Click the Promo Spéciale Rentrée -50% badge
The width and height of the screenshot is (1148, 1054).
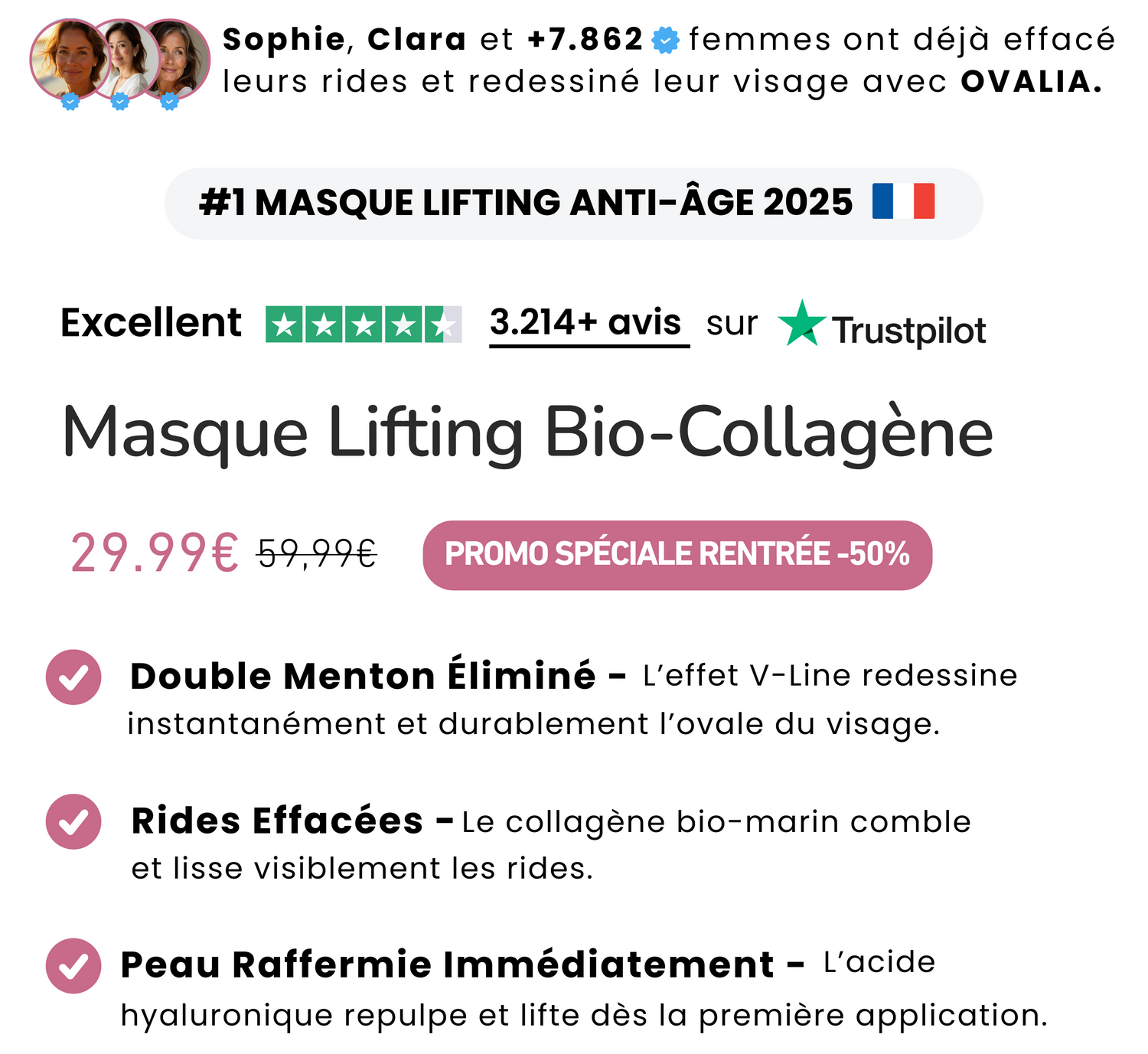677,555
